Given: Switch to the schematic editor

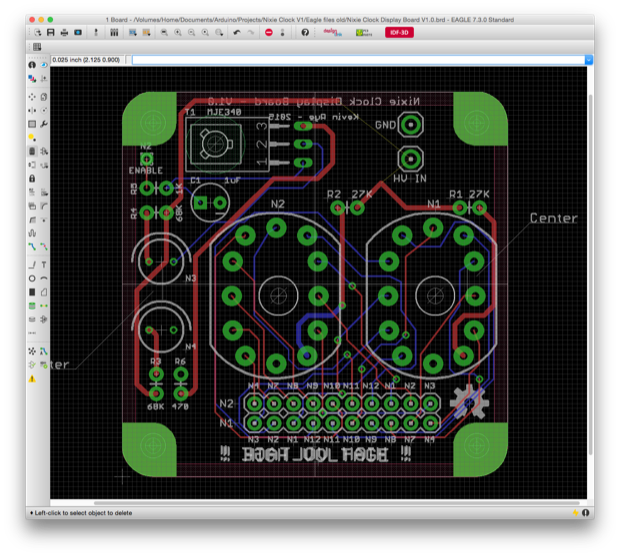Looking at the screenshot, I should click(x=96, y=32).
